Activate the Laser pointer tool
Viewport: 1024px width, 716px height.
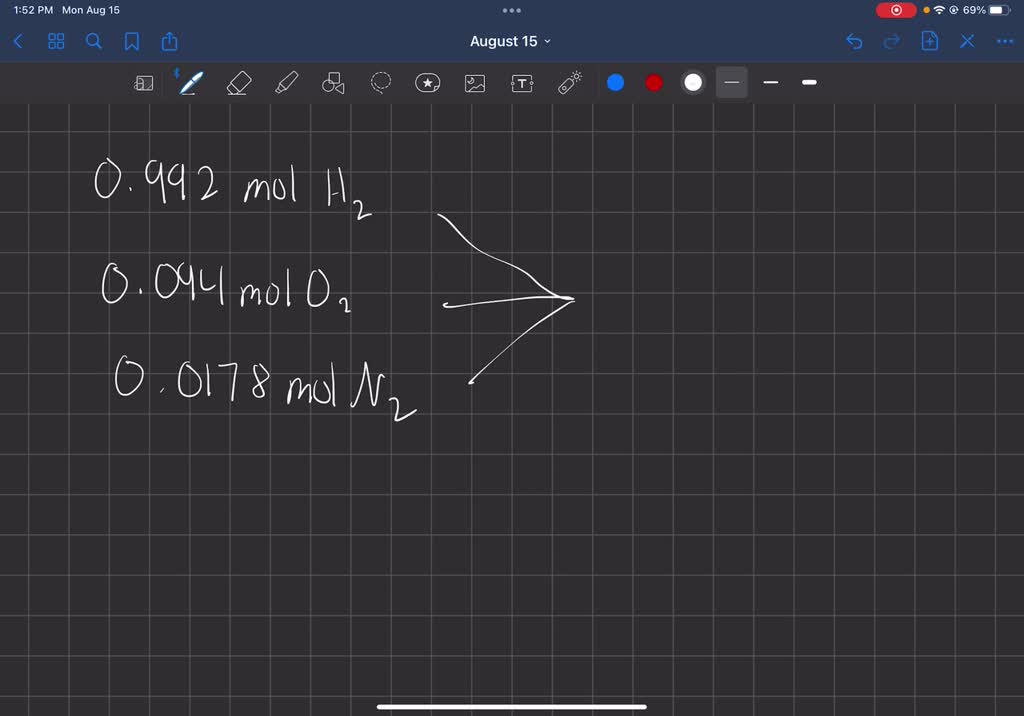tap(569, 83)
